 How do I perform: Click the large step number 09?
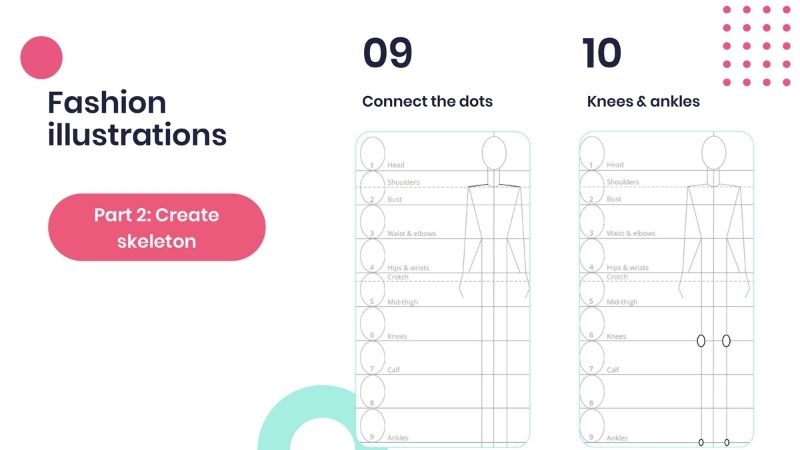coord(387,54)
